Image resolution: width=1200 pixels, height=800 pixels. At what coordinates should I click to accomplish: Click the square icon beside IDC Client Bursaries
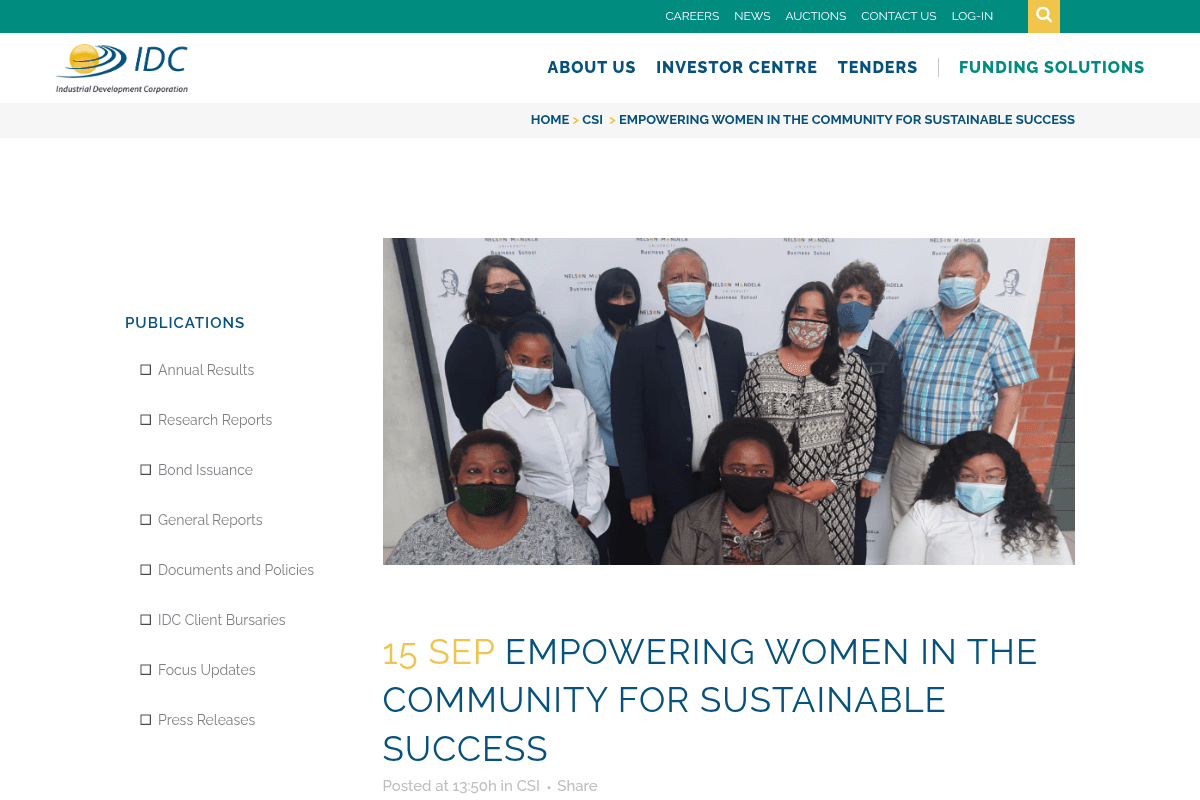point(146,619)
